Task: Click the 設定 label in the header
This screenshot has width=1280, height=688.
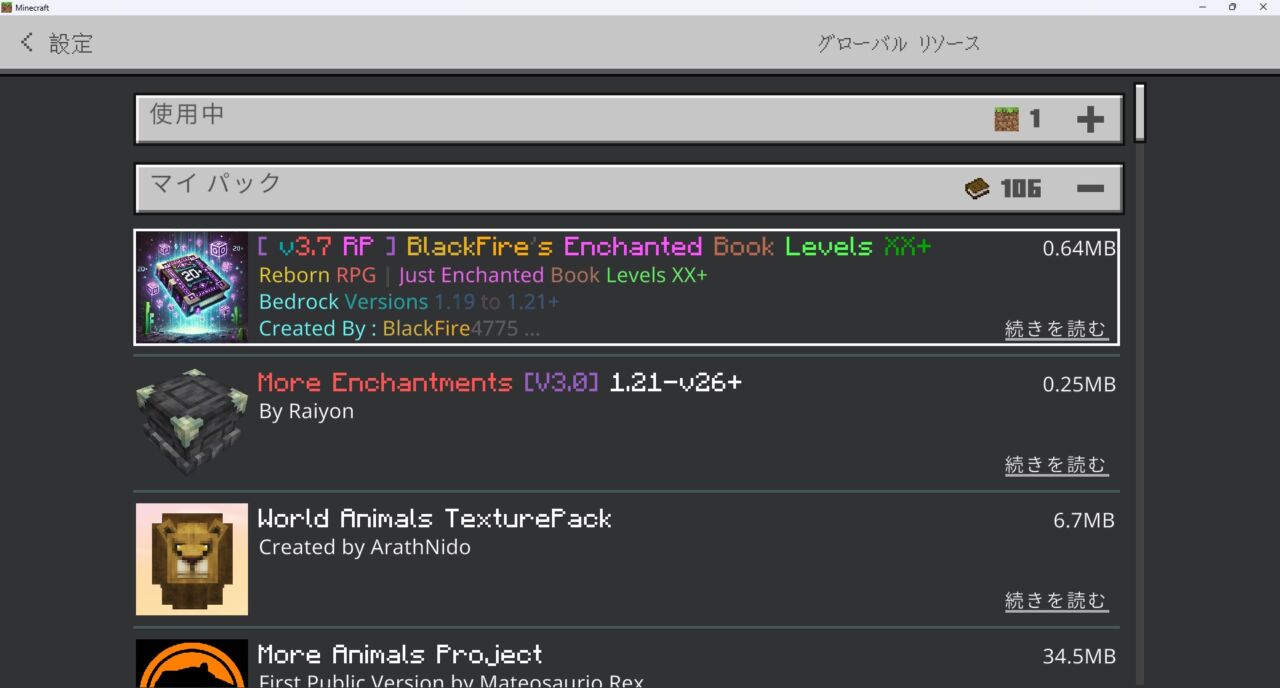Action: pos(71,43)
